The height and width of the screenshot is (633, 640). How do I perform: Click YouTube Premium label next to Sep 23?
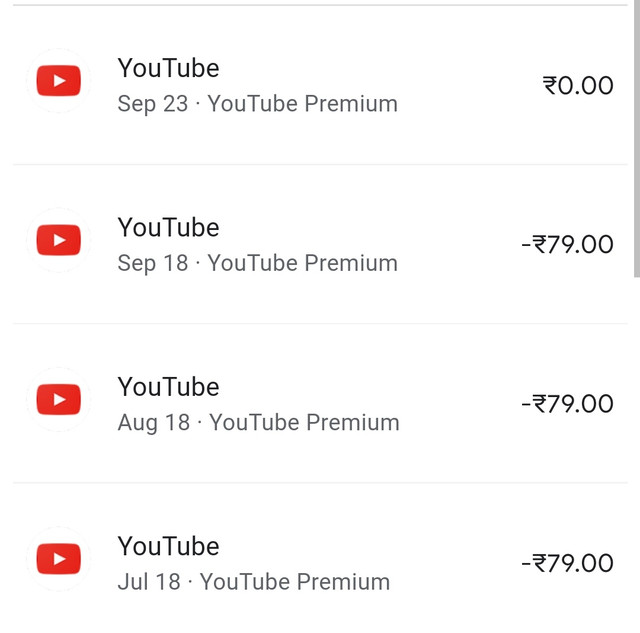tap(302, 104)
